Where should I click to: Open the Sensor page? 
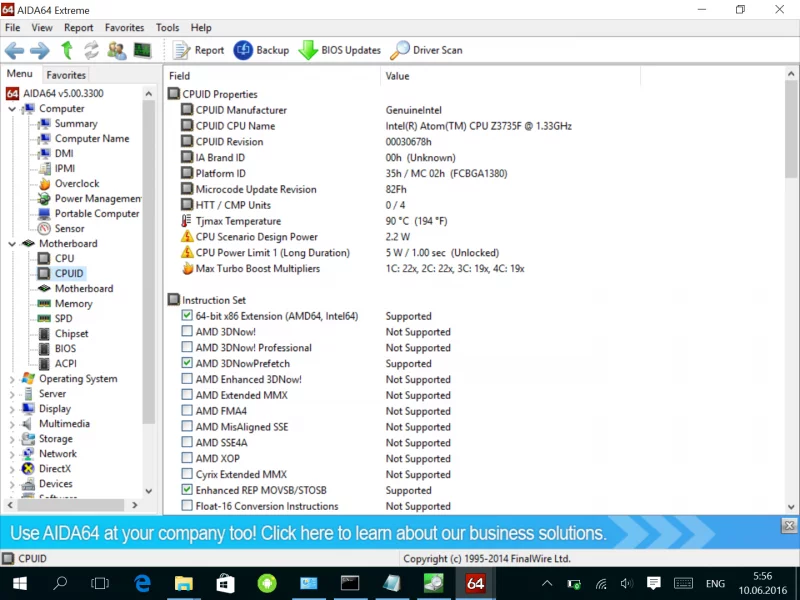tap(69, 229)
